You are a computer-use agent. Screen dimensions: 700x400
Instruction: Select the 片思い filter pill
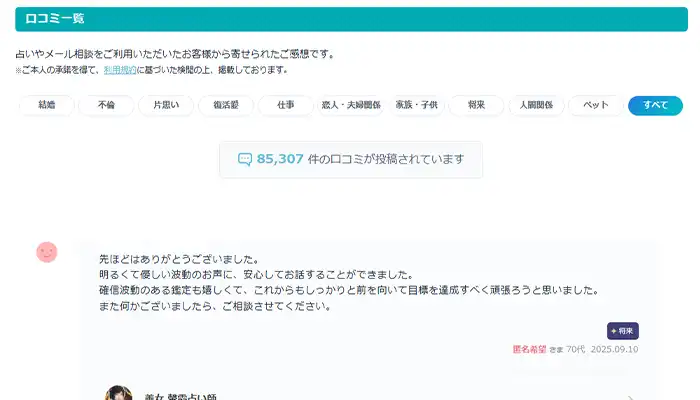point(165,105)
